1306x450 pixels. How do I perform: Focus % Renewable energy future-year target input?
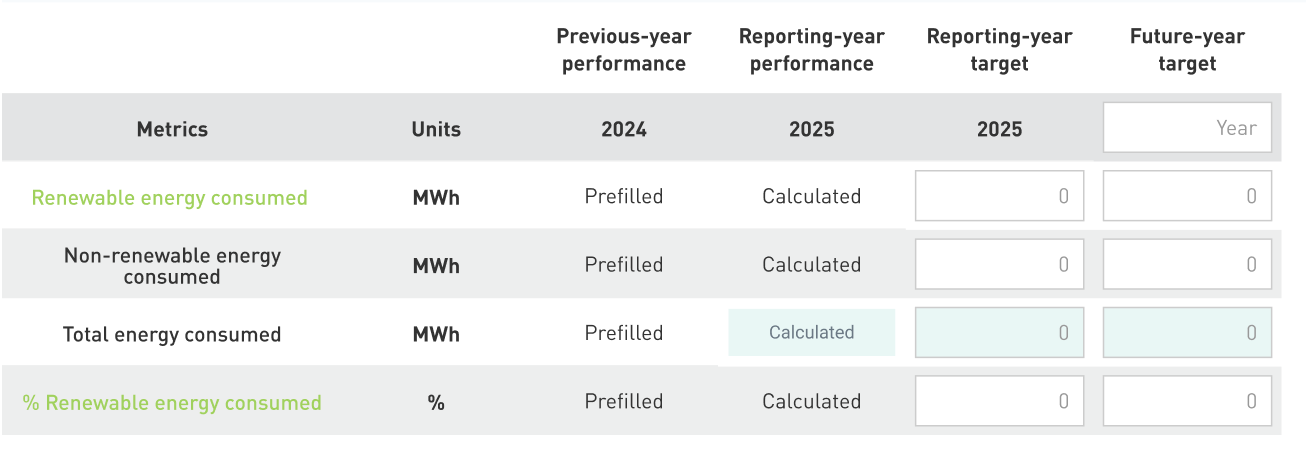[x=1187, y=401]
